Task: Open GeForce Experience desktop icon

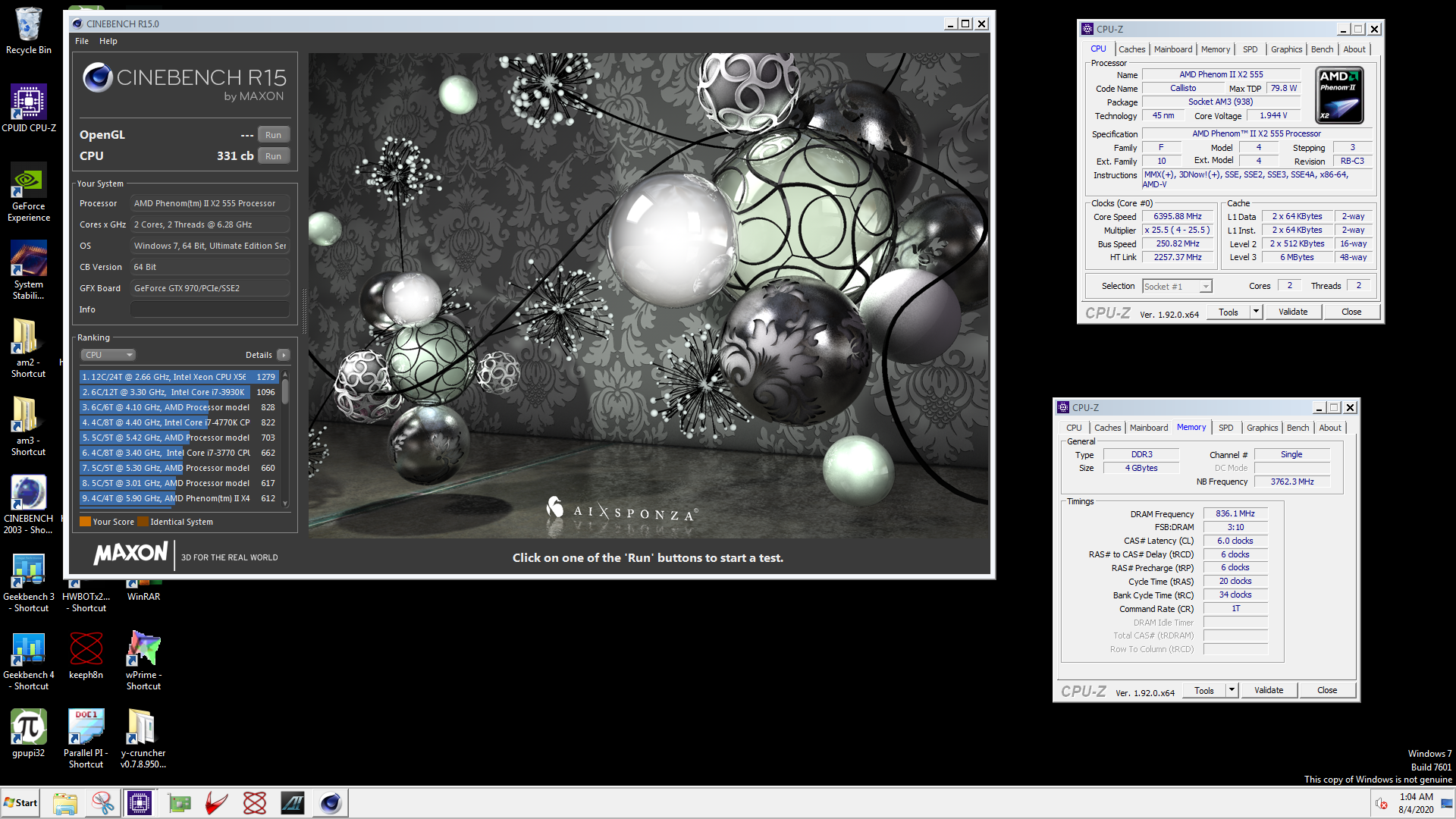Action: point(28,192)
